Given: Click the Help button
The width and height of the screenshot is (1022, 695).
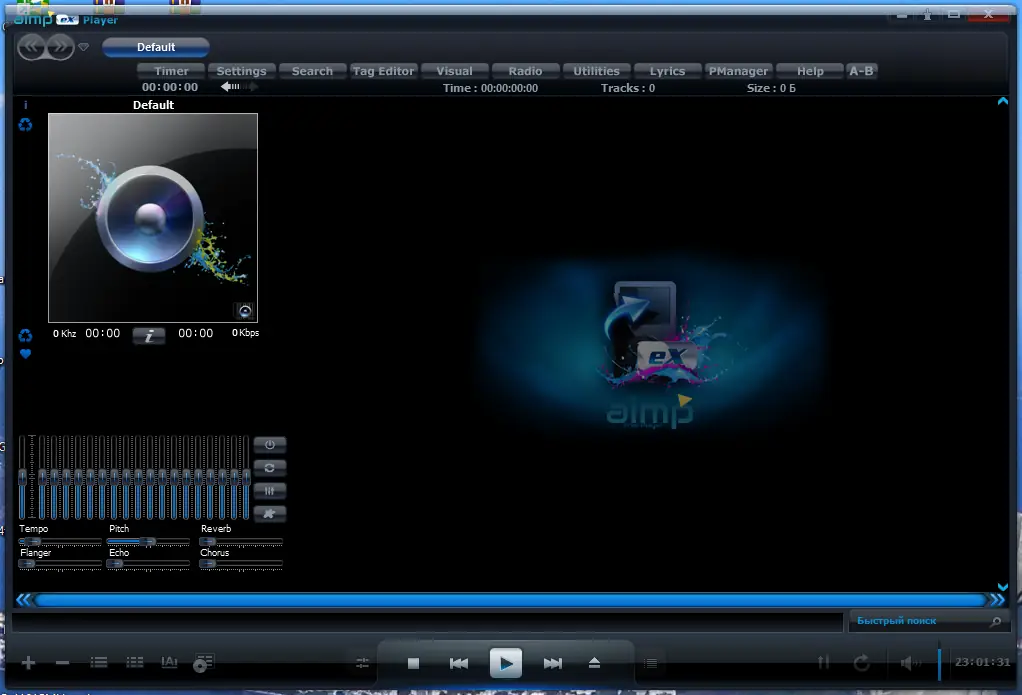Looking at the screenshot, I should (x=810, y=71).
